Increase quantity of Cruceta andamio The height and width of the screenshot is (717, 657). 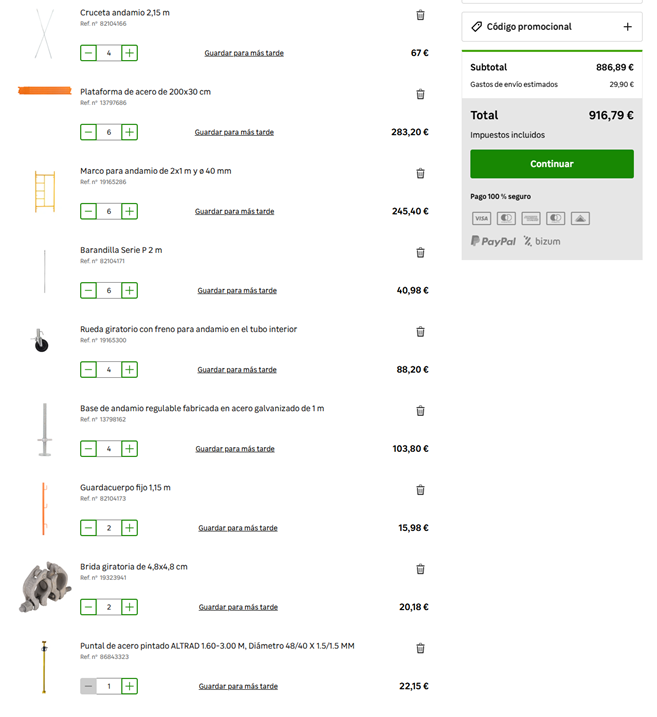tap(130, 53)
